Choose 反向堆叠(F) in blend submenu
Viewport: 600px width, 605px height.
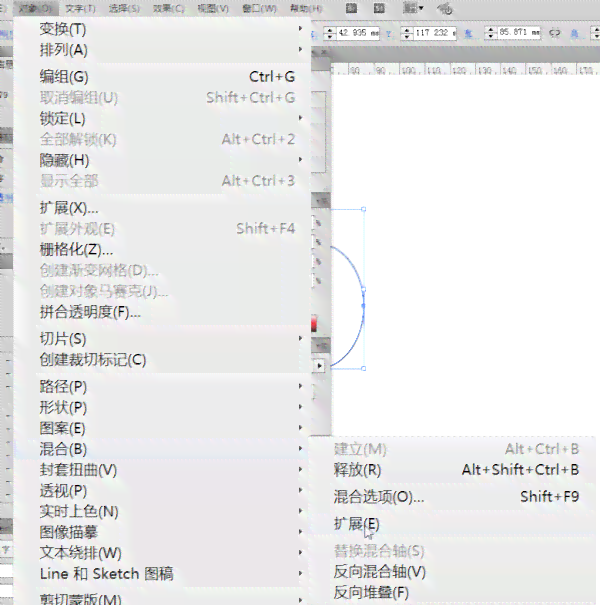coord(454,592)
